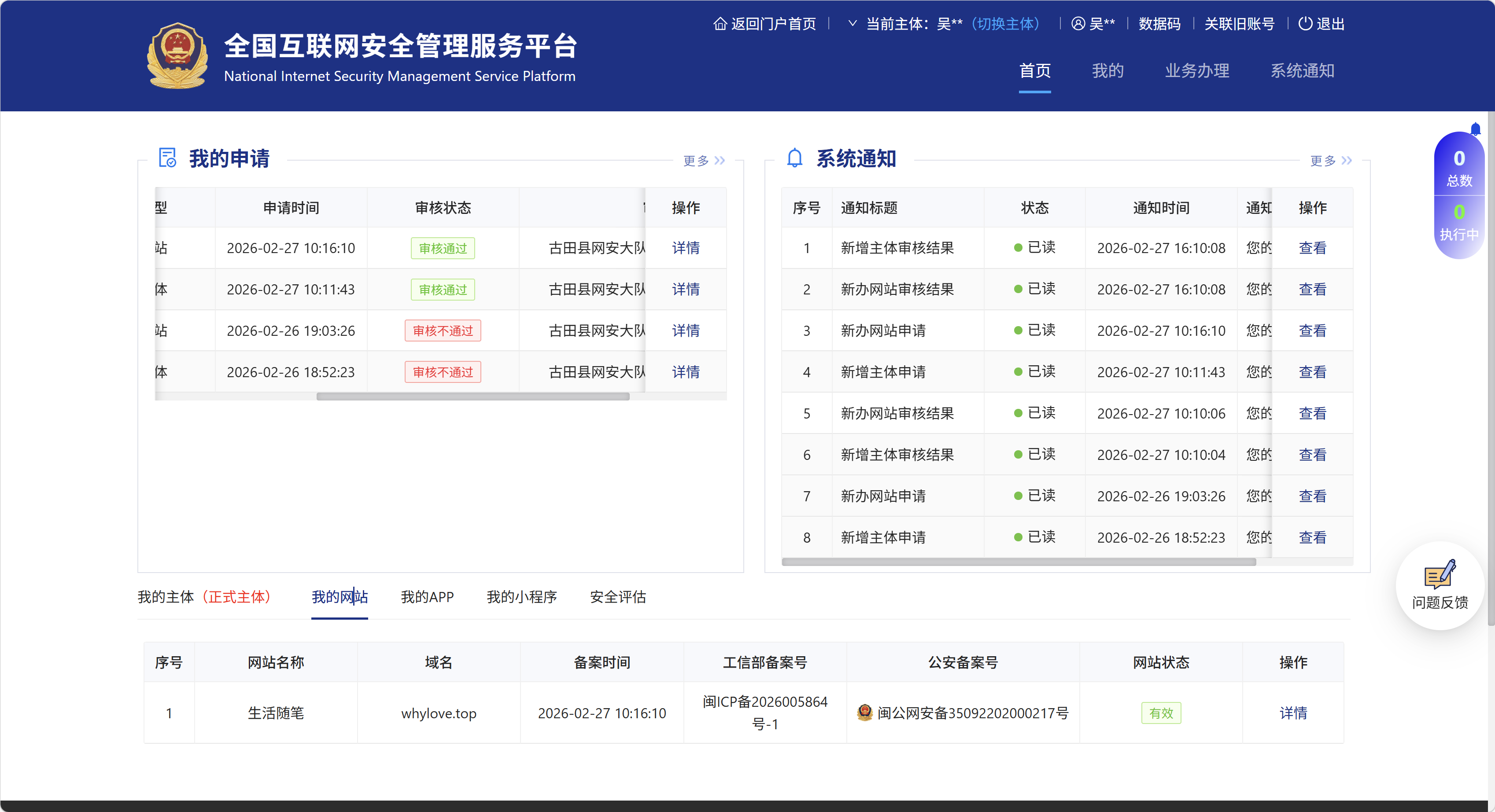The width and height of the screenshot is (1495, 812).
Task: View 详情 for the whylove.top website
Action: point(1294,713)
